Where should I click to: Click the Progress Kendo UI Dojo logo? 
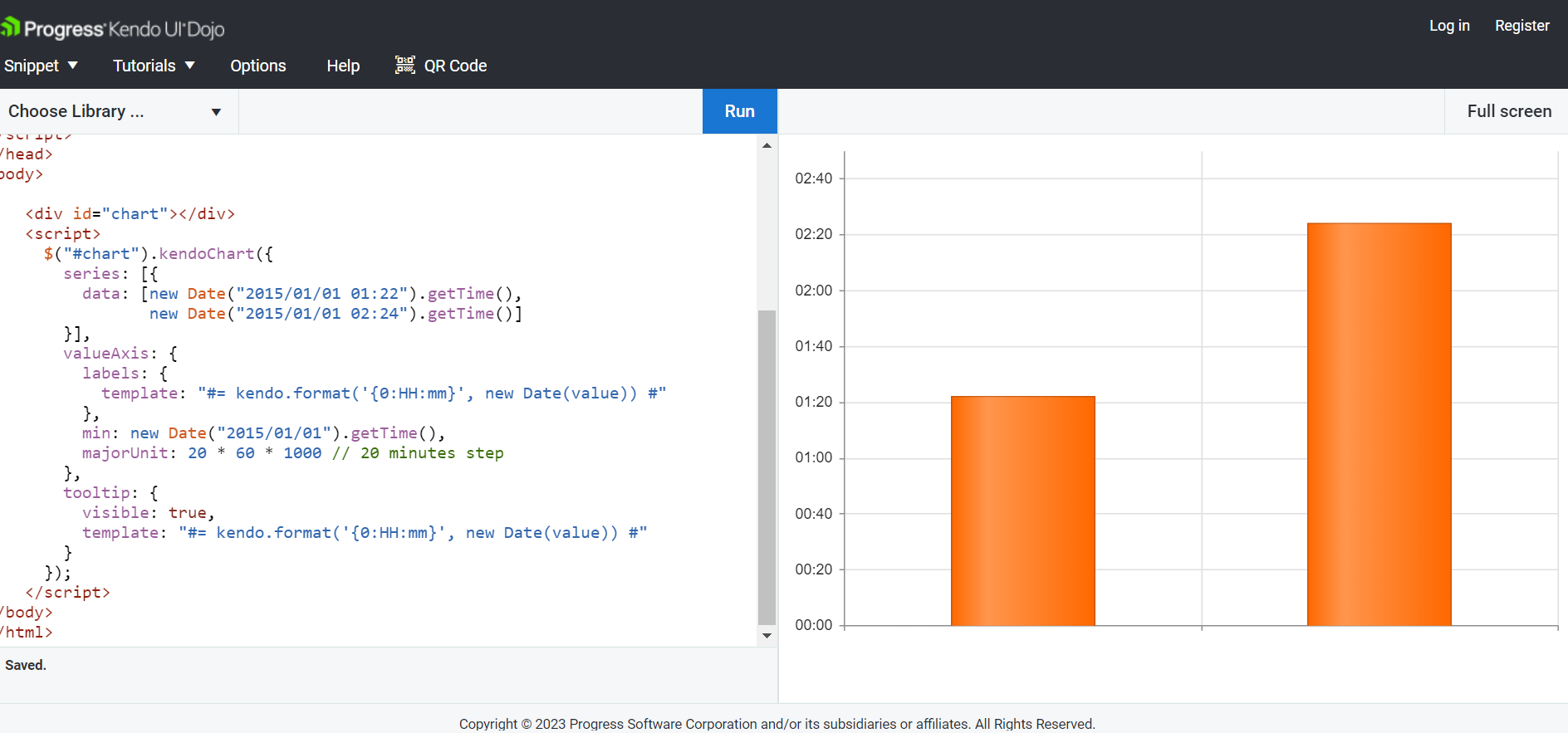(113, 29)
